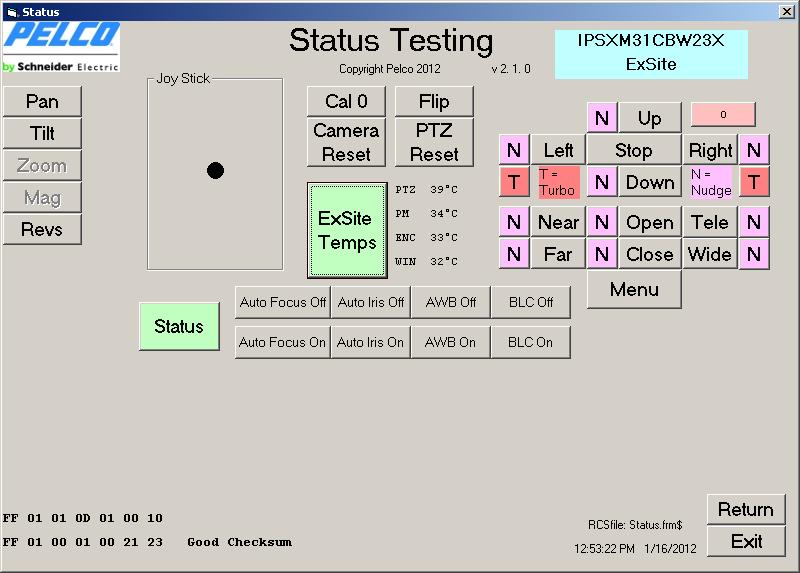Click the BLC Off button
The height and width of the screenshot is (573, 800).
tap(531, 302)
